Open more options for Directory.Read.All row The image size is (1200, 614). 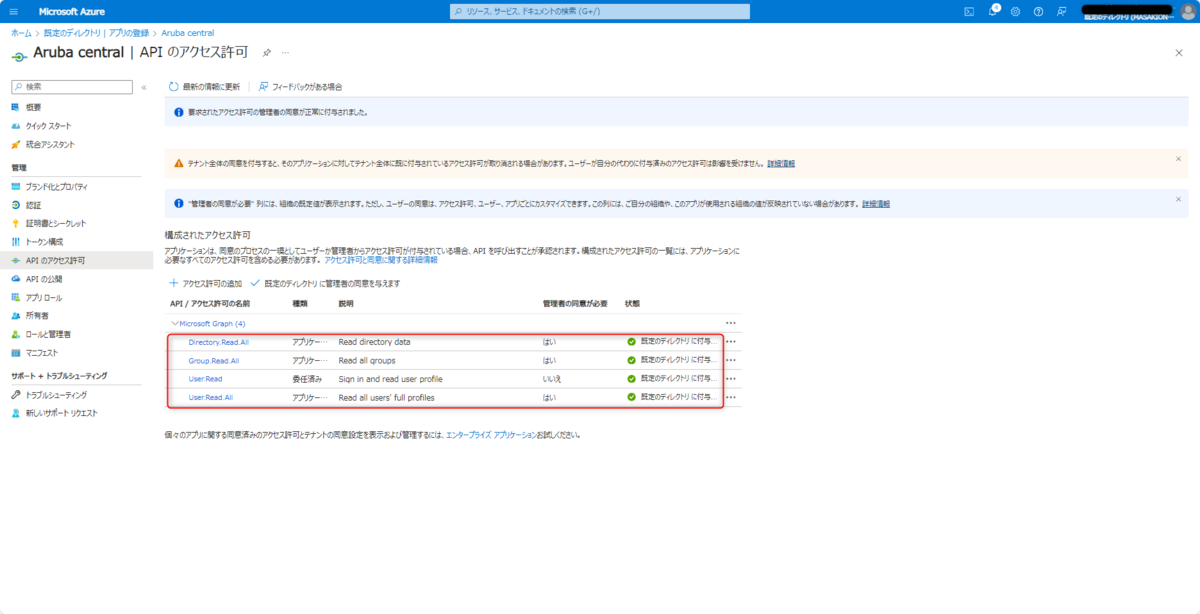tap(731, 342)
